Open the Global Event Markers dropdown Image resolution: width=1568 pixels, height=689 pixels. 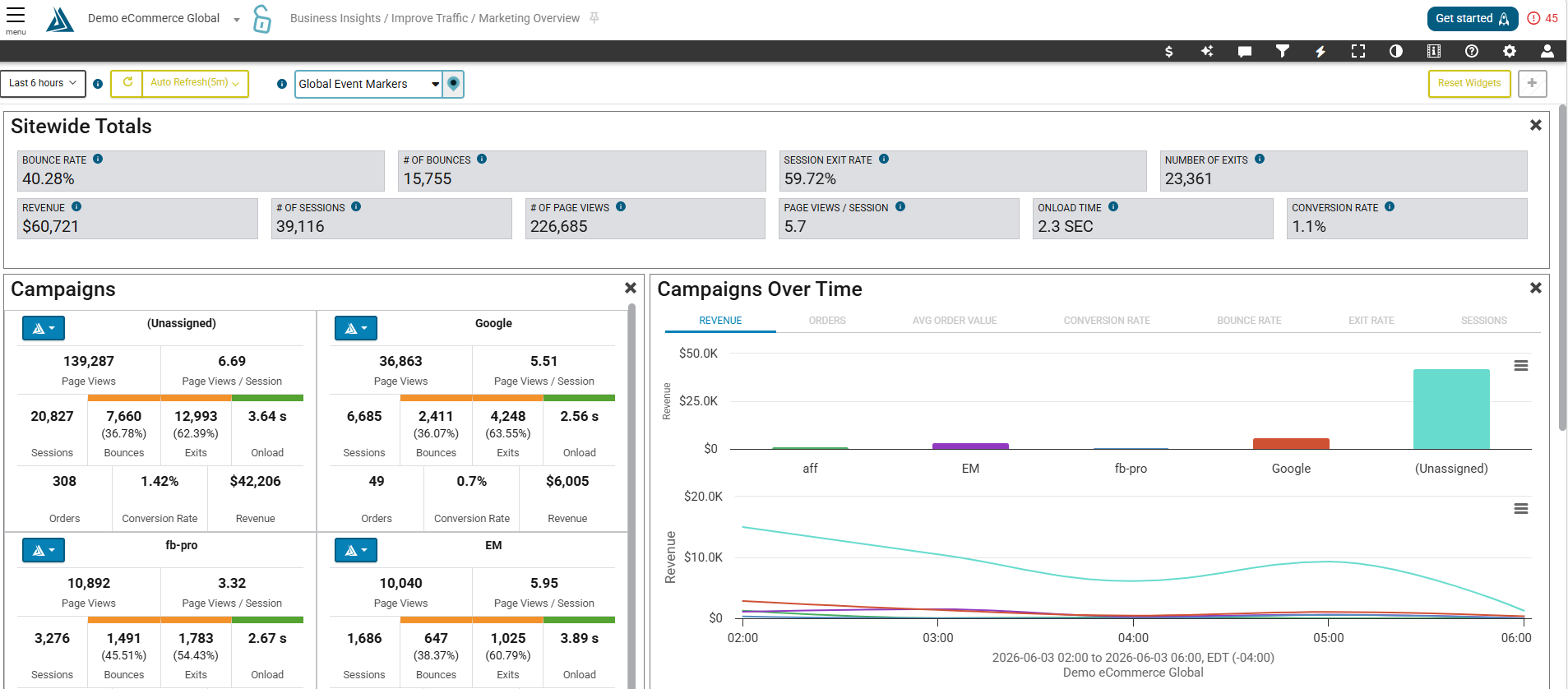coord(368,84)
